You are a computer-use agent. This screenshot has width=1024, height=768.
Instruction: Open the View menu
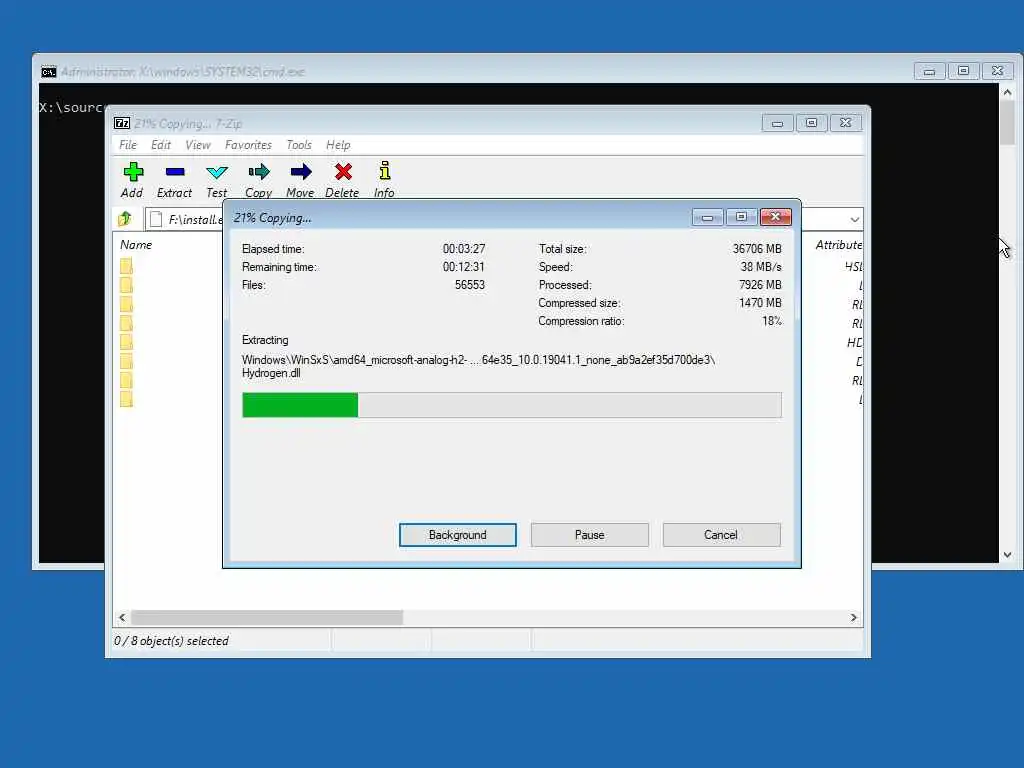(x=198, y=145)
